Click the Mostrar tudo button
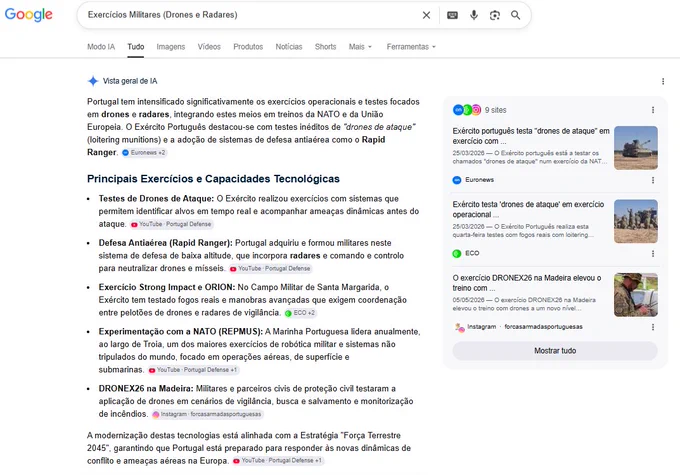The width and height of the screenshot is (680, 475). tap(555, 351)
